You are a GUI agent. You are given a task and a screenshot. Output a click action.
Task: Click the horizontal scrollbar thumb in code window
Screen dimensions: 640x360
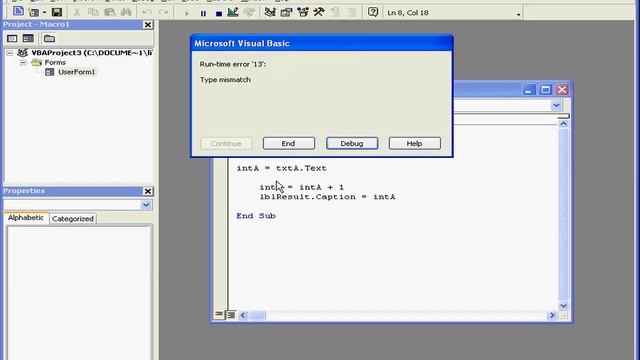tap(258, 315)
